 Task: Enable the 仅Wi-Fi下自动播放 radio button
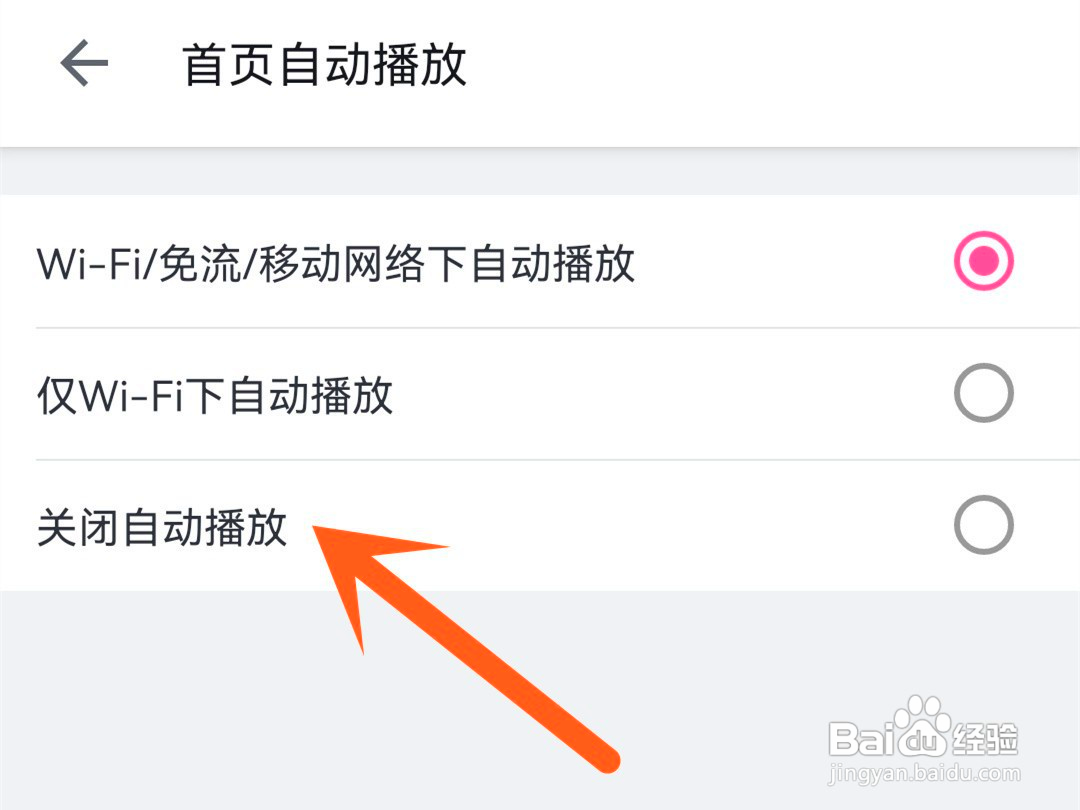click(983, 393)
